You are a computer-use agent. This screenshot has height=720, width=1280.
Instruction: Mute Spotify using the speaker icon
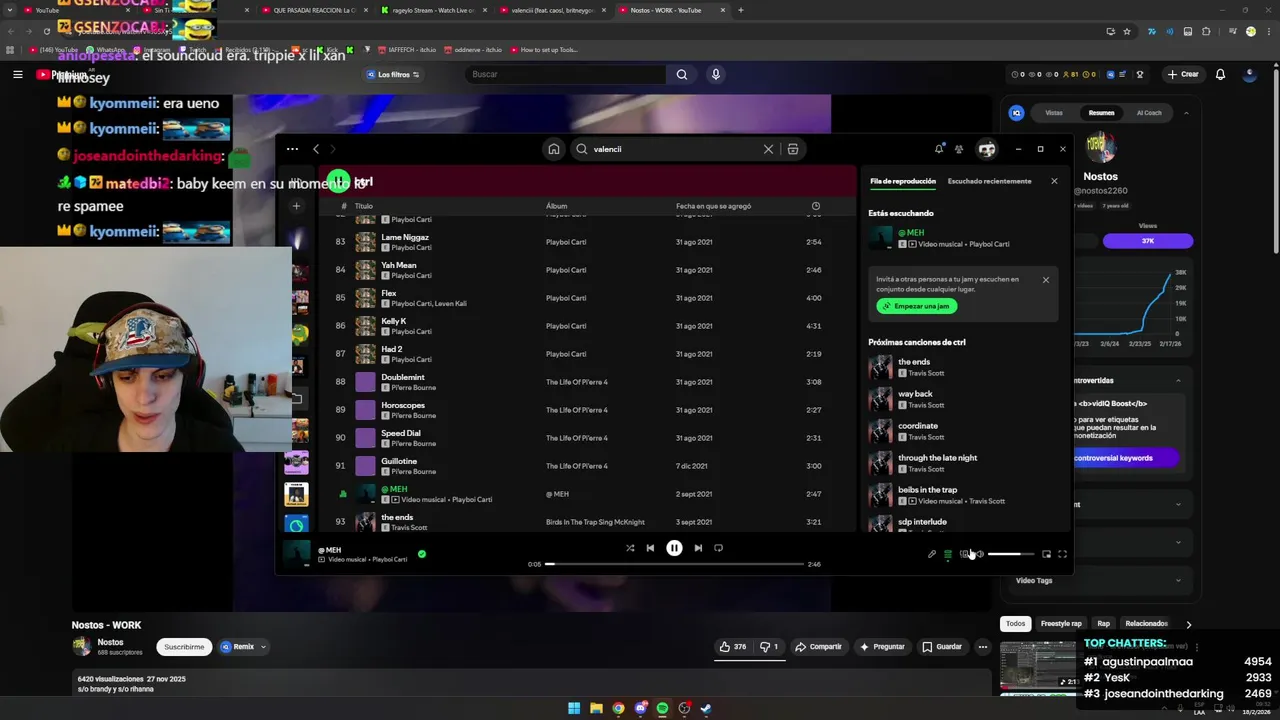(979, 554)
